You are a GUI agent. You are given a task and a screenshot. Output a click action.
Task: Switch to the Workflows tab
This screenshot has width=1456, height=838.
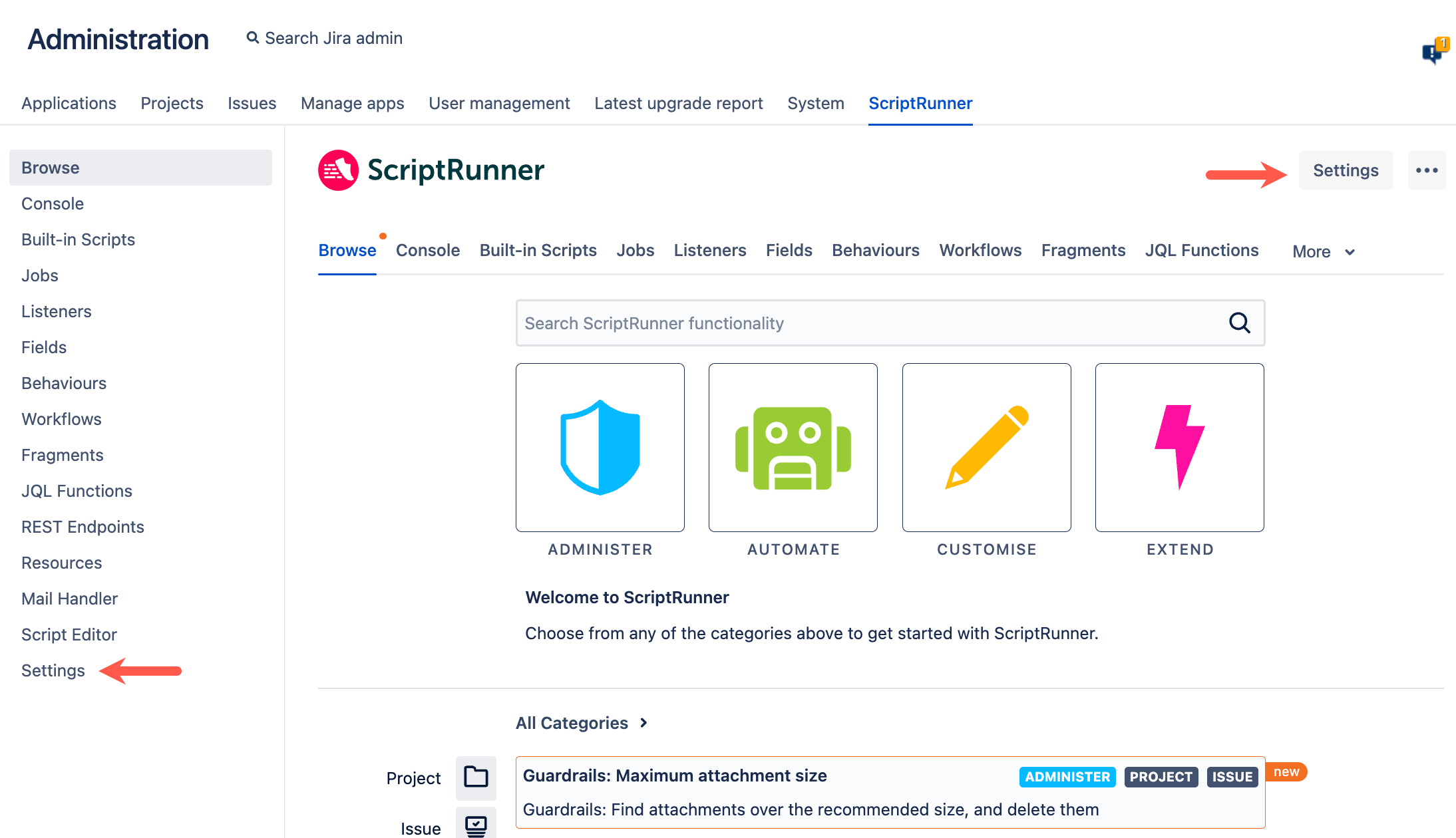click(x=980, y=250)
